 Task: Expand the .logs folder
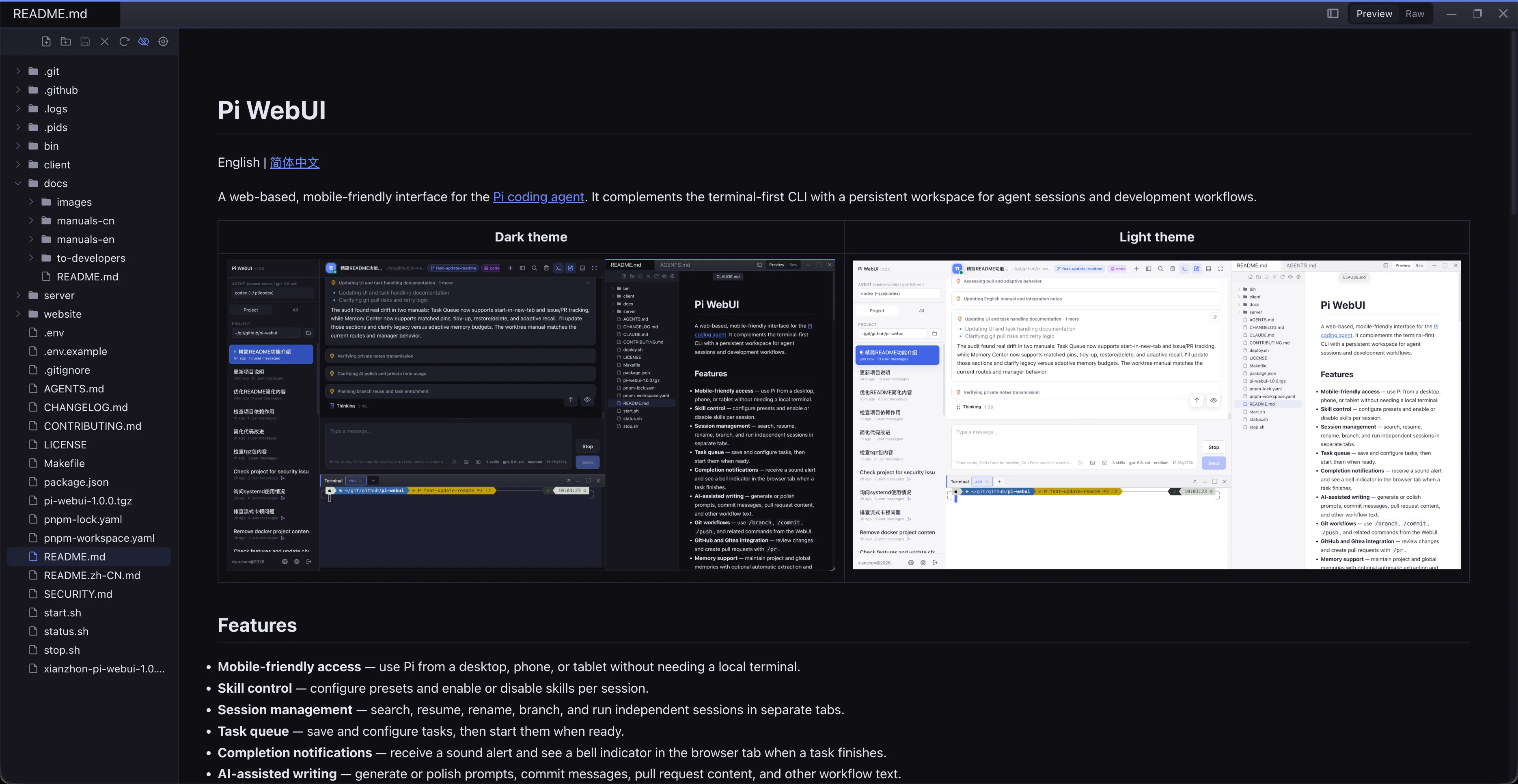18,108
